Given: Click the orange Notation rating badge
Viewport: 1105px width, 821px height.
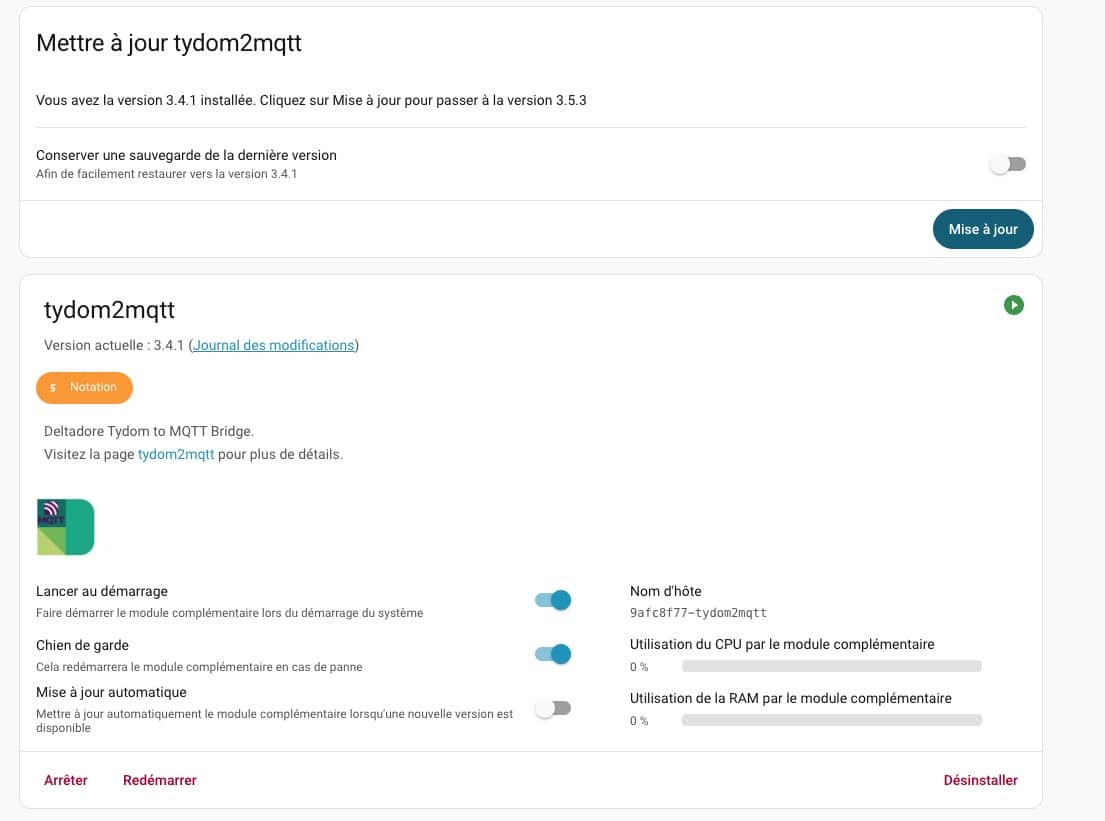Looking at the screenshot, I should 84,388.
